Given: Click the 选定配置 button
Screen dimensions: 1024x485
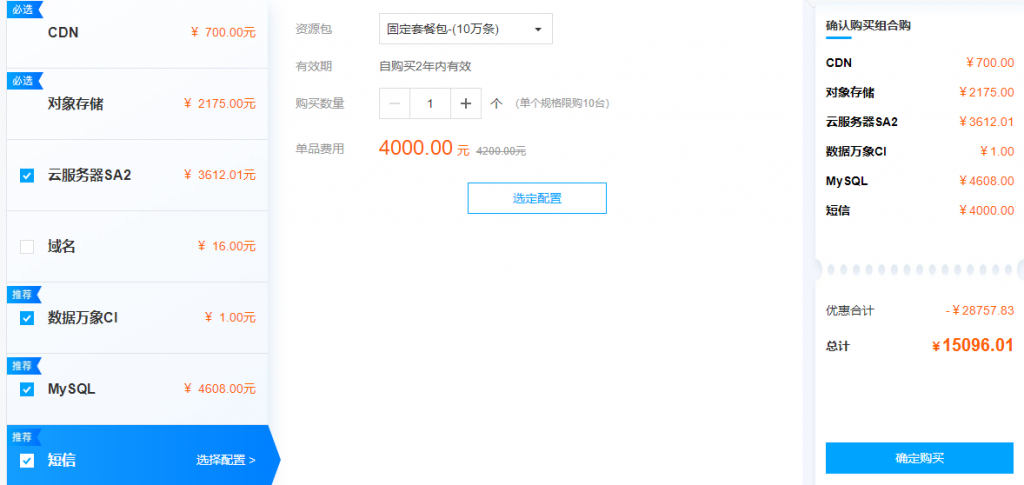Looking at the screenshot, I should click(x=537, y=198).
